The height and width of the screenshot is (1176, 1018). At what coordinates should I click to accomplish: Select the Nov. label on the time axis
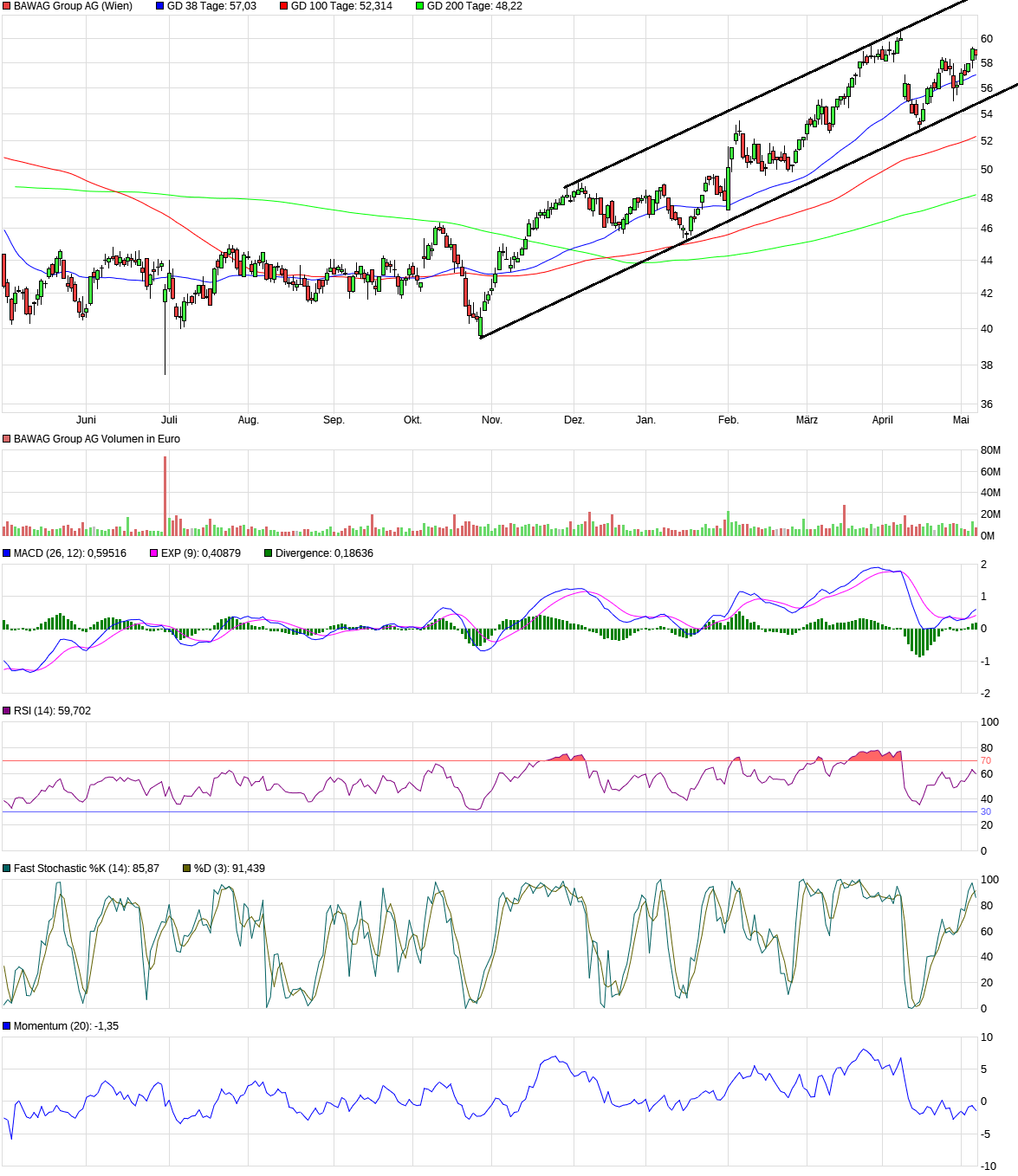[x=491, y=420]
